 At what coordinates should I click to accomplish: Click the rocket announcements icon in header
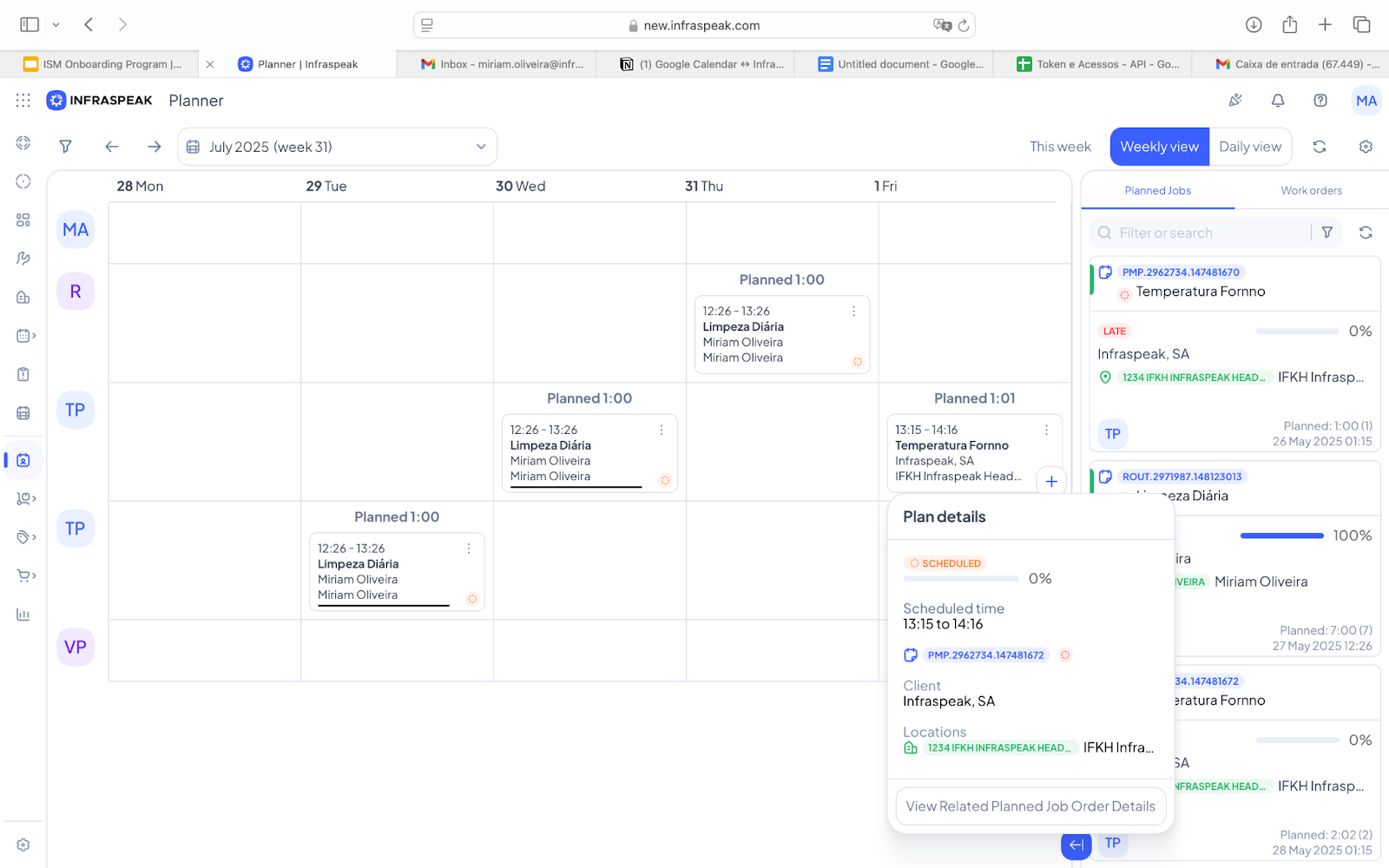(1235, 101)
